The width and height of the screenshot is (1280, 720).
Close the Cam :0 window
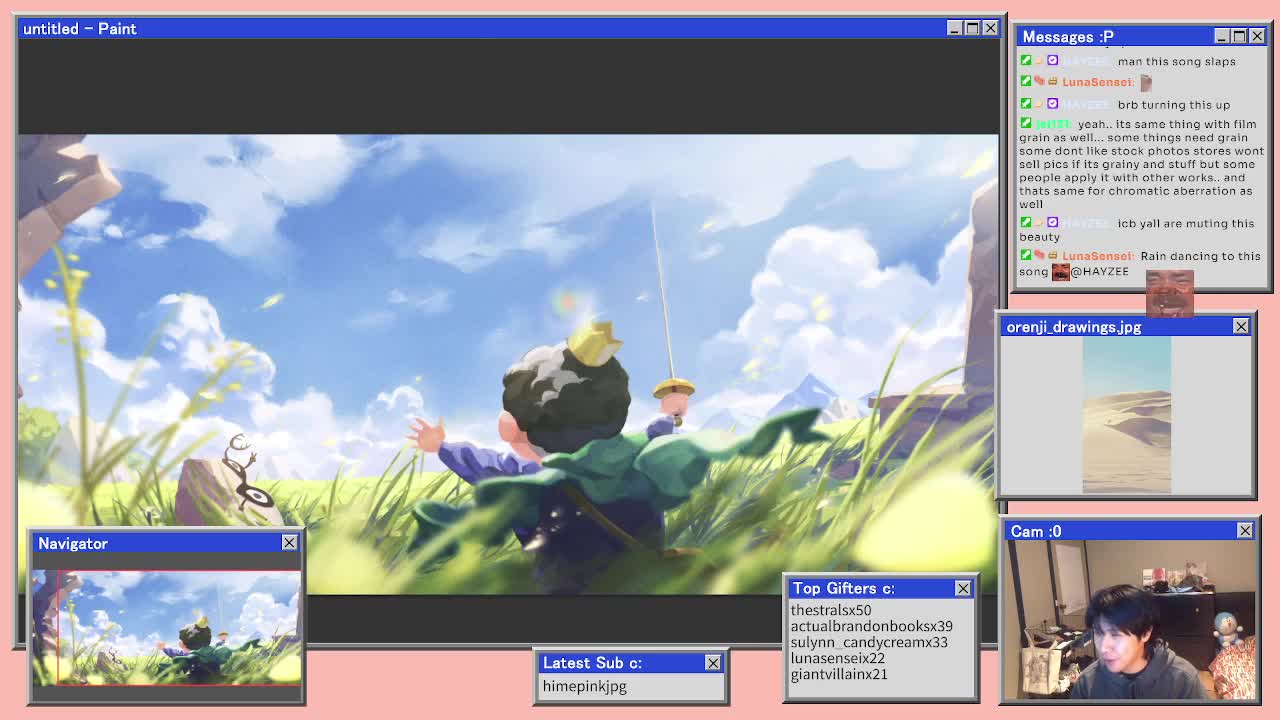(x=1245, y=530)
